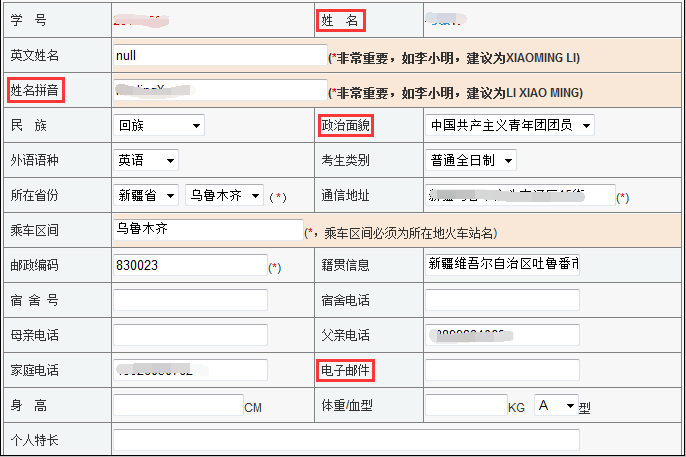Open the city dropdown showing 乌鲁木齐
The image size is (686, 457).
(x=224, y=195)
